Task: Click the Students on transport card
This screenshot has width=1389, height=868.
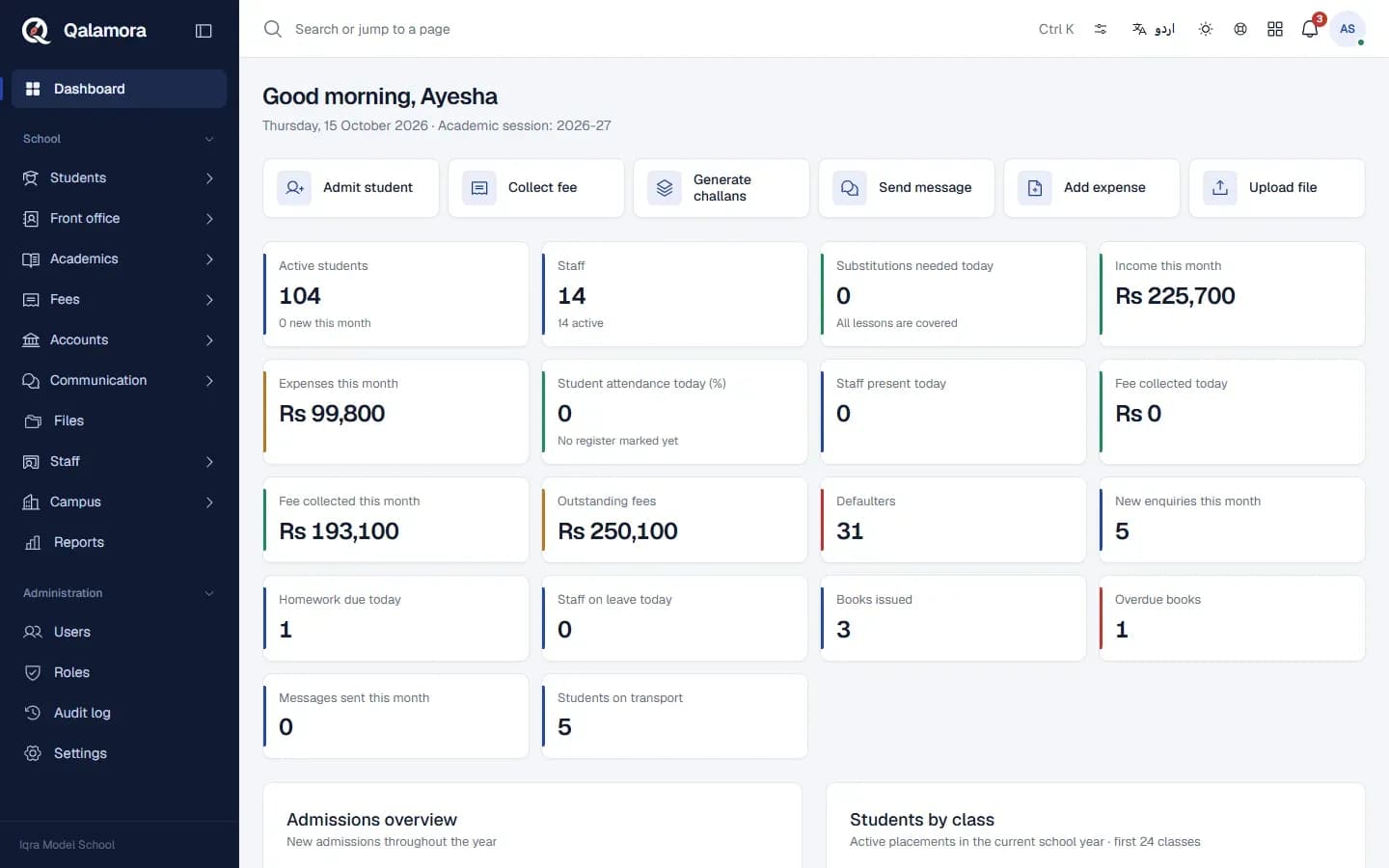Action: (x=675, y=717)
